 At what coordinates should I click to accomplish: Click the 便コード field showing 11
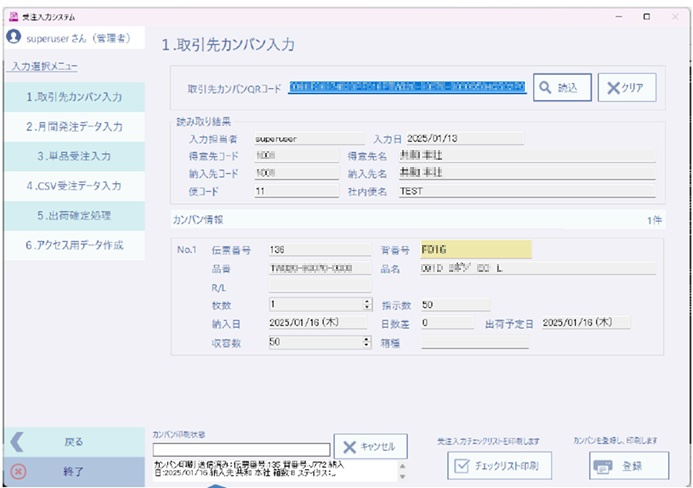297,191
